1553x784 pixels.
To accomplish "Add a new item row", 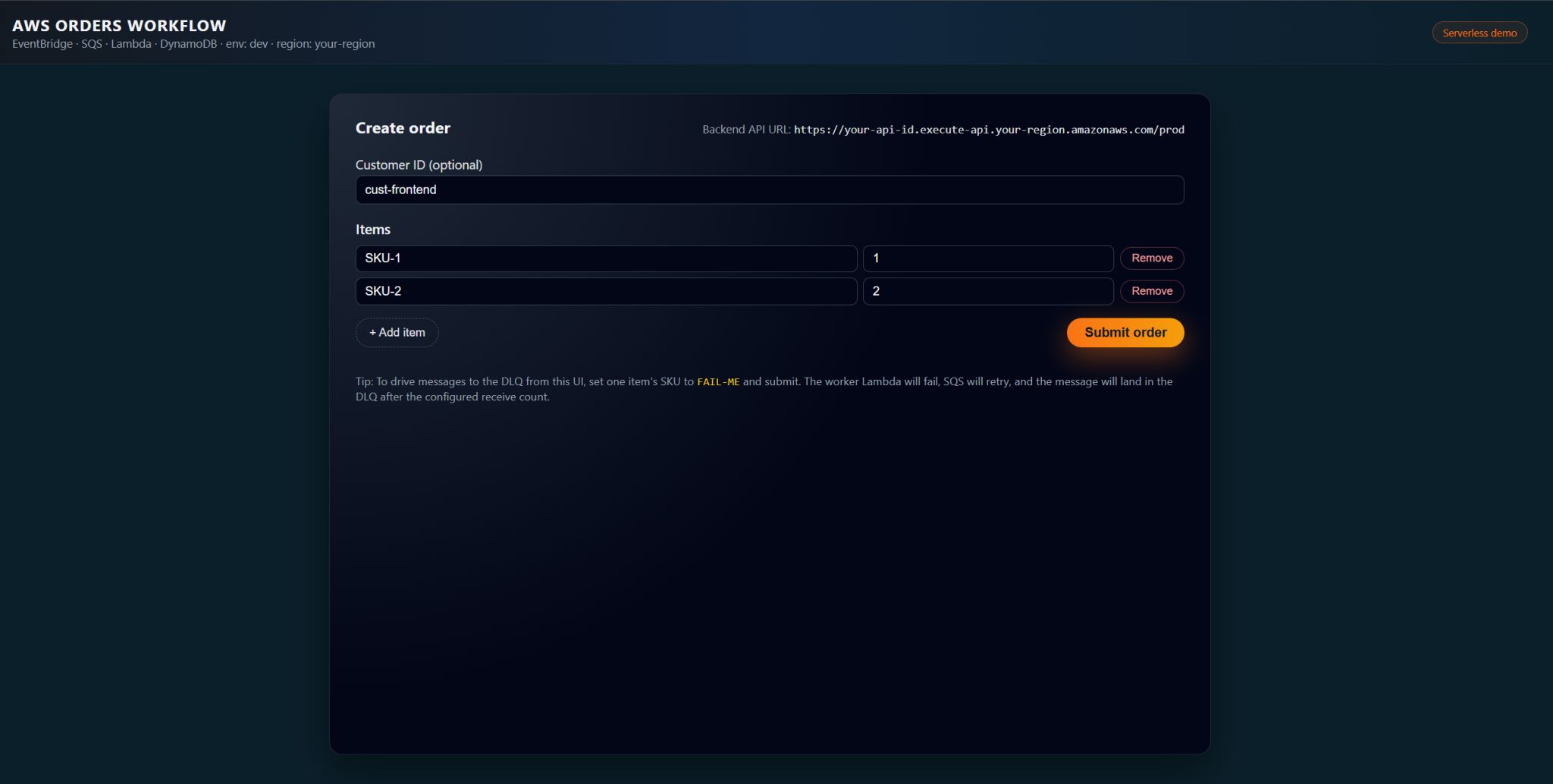I will (397, 332).
